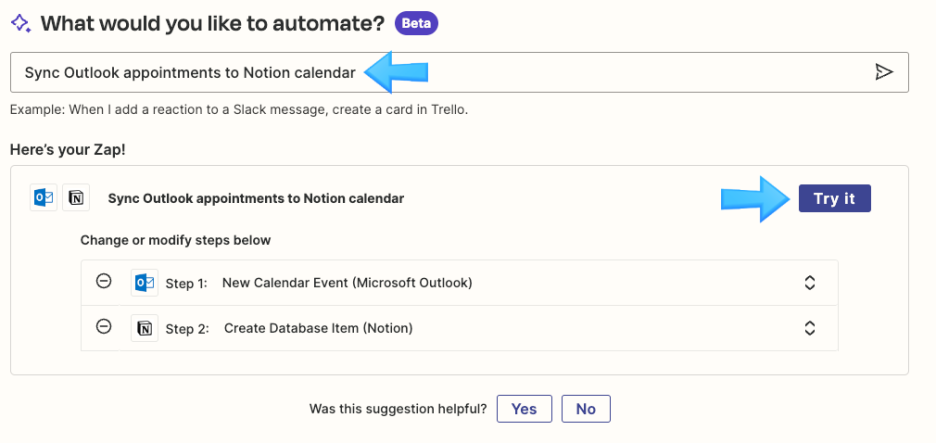Click the Beta badge

[416, 24]
